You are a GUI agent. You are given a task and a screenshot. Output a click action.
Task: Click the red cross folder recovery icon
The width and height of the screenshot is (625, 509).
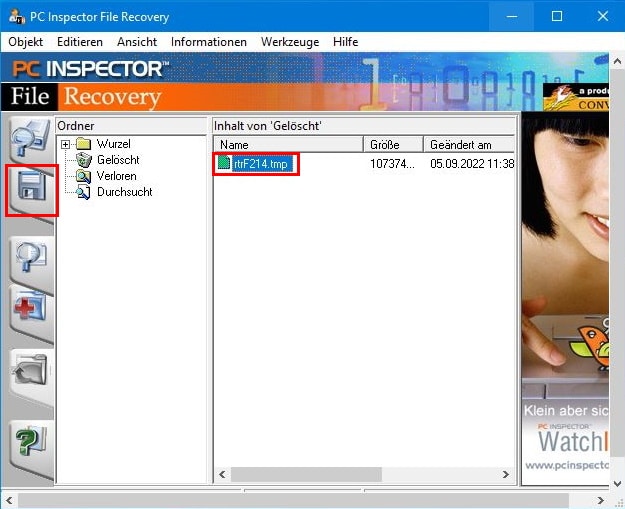(30, 306)
